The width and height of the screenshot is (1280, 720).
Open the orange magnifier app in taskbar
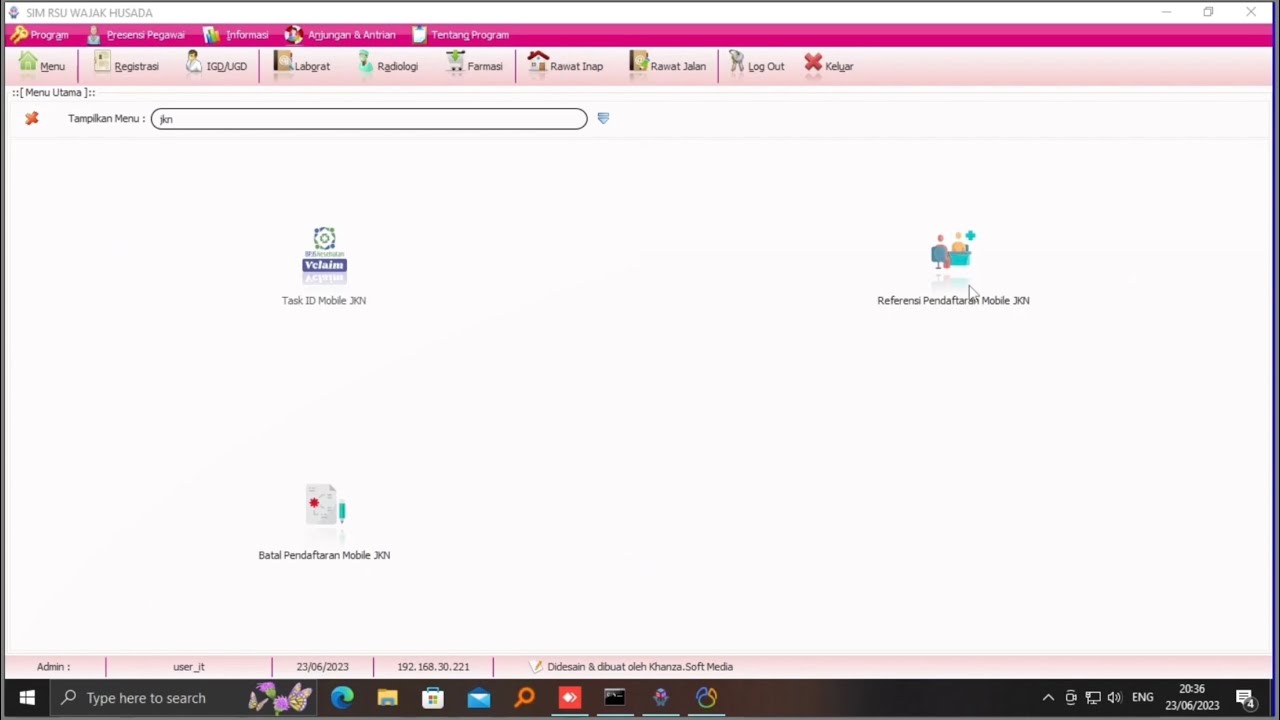click(x=524, y=698)
